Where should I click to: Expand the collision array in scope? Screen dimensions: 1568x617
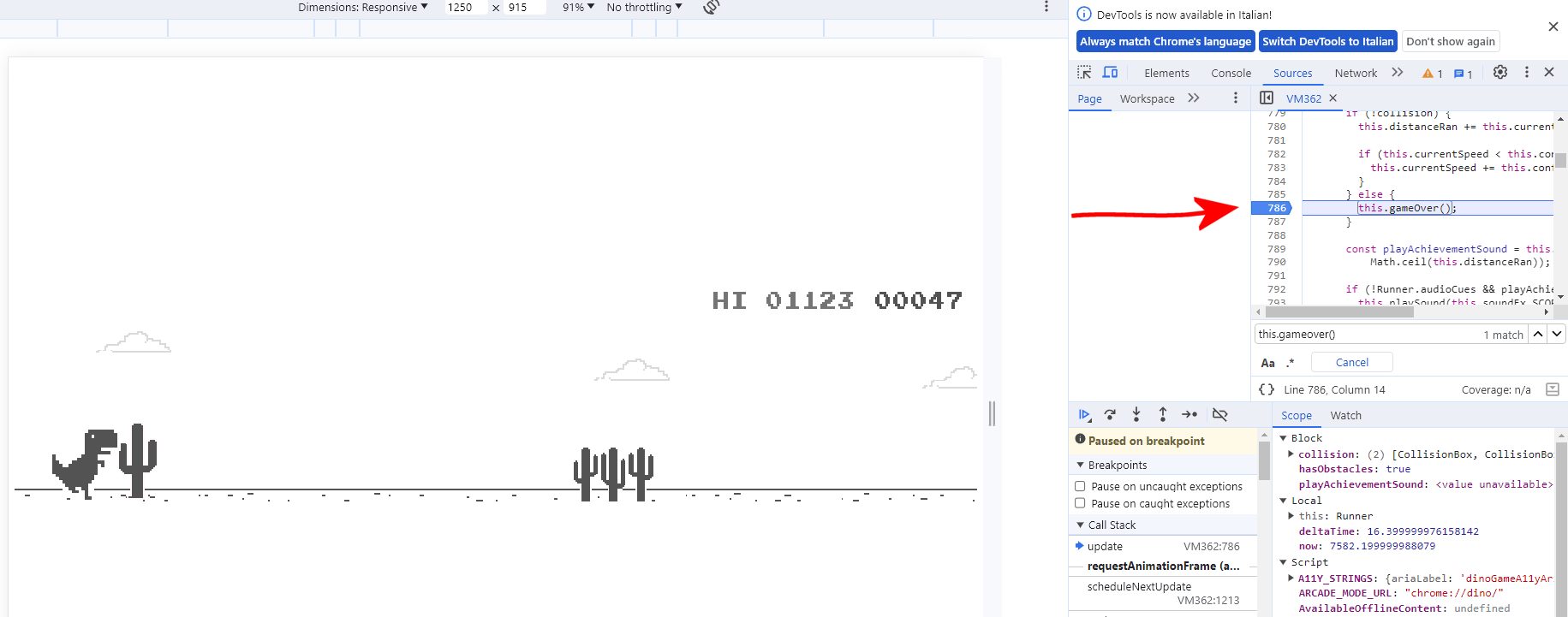1291,454
